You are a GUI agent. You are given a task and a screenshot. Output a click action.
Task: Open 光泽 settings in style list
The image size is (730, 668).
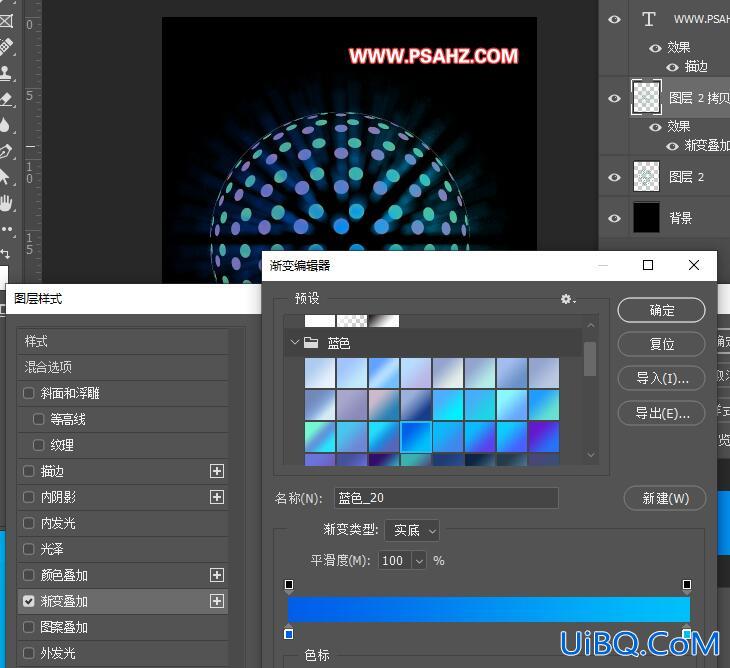(x=122, y=549)
